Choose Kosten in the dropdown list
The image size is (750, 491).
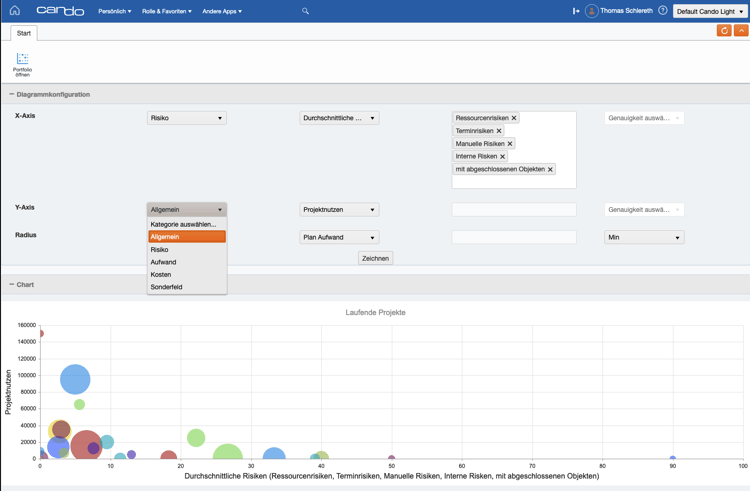pyautogui.click(x=187, y=274)
